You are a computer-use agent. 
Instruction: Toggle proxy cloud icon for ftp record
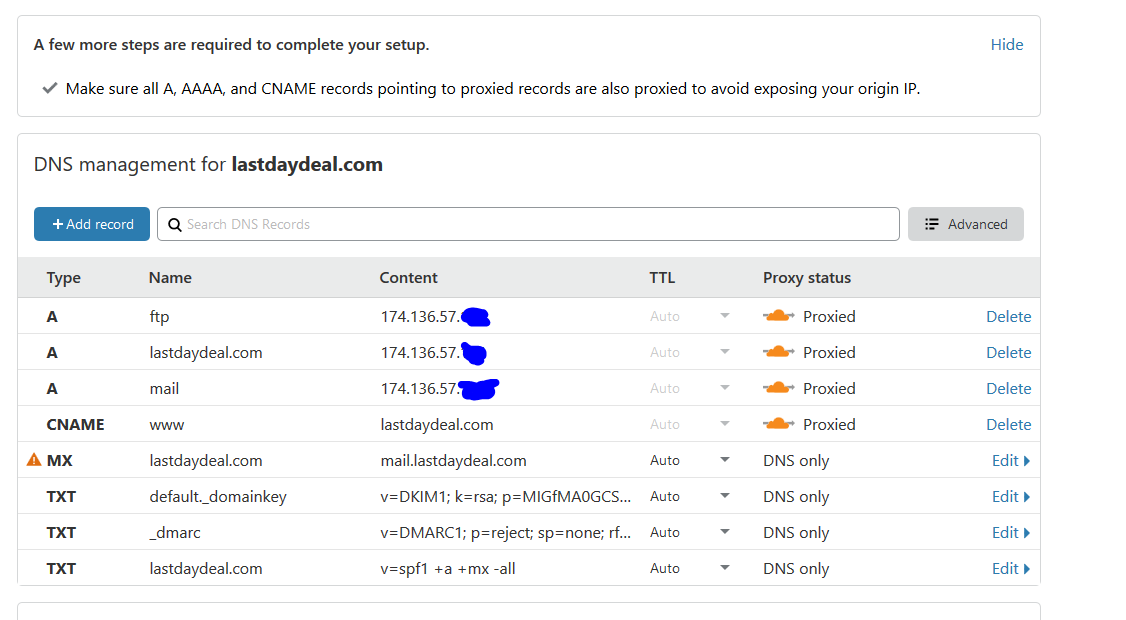[778, 316]
